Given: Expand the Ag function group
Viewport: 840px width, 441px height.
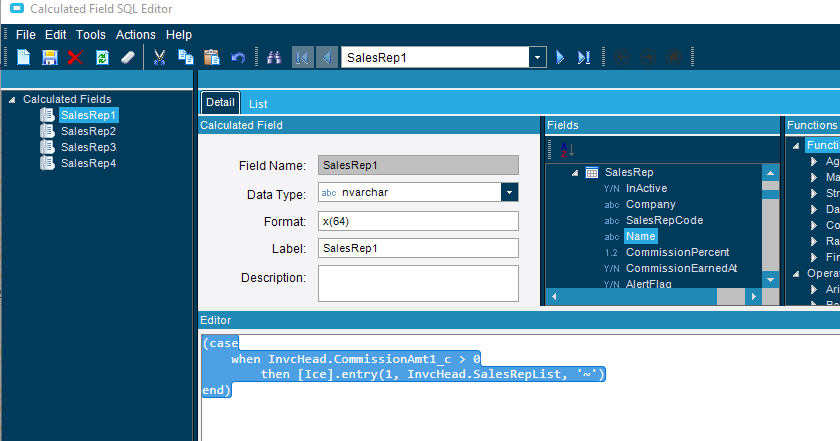Looking at the screenshot, I should point(814,161).
